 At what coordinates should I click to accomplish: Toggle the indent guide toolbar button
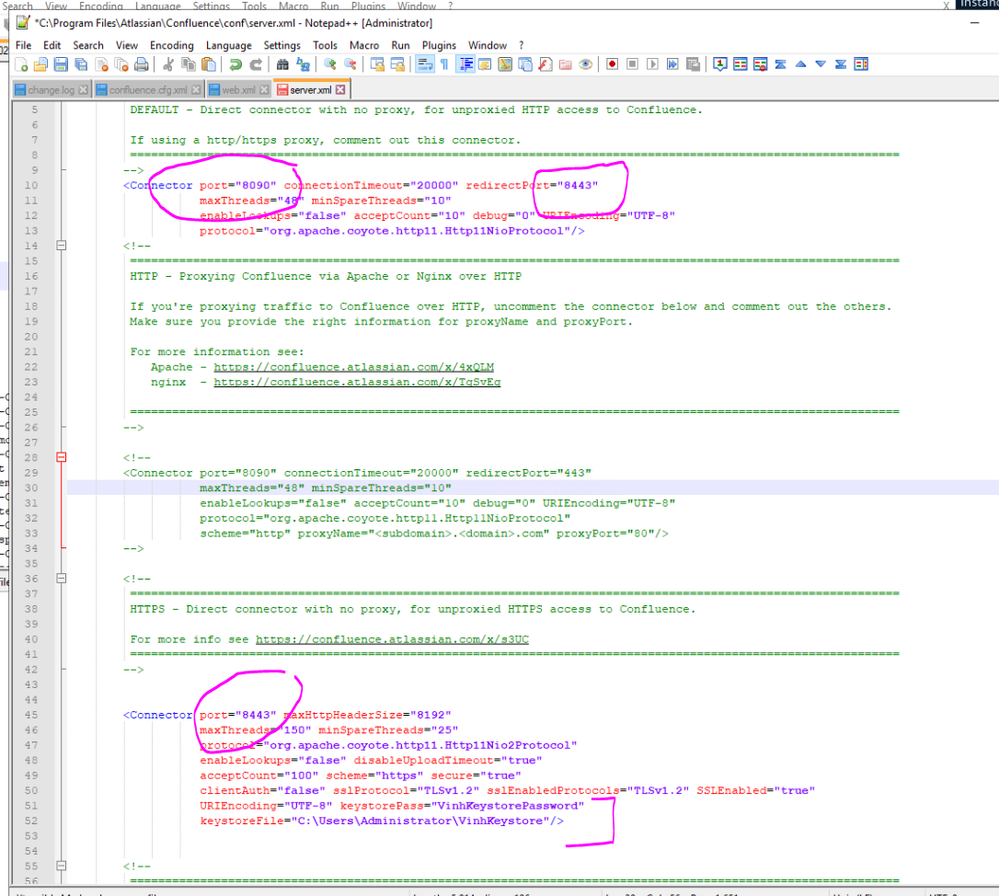(x=466, y=64)
